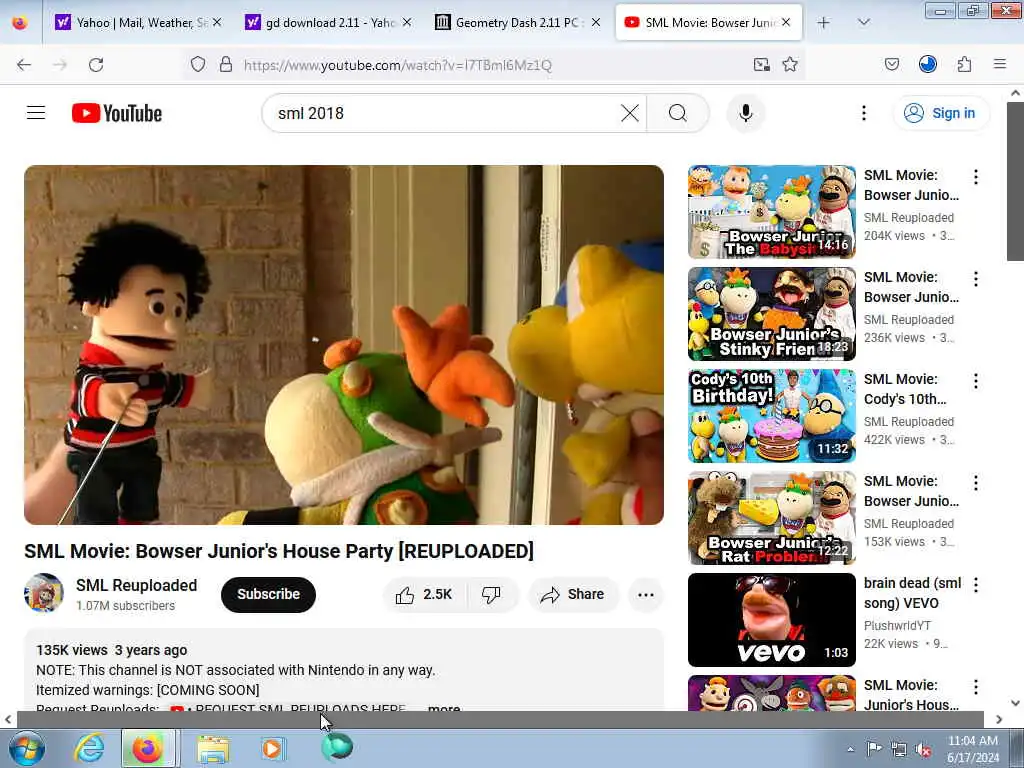
Task: Open the Windows Start menu
Action: point(27,748)
